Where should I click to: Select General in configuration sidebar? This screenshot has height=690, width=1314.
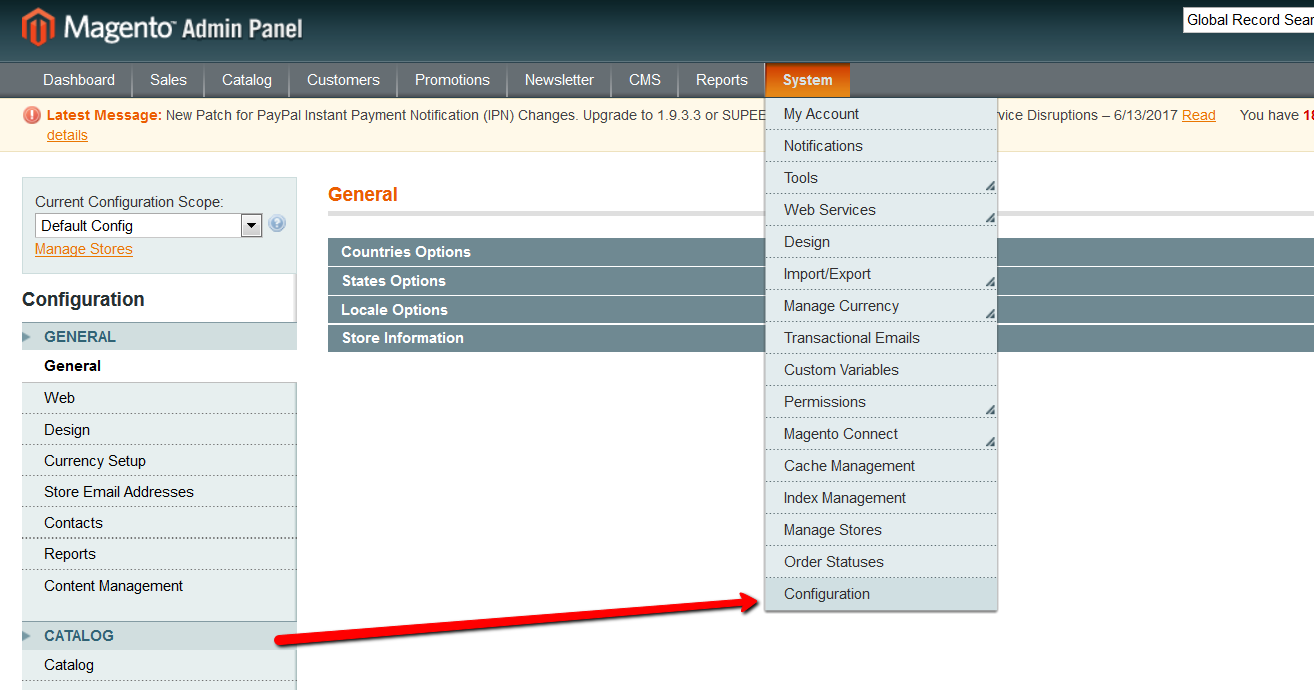point(159,366)
